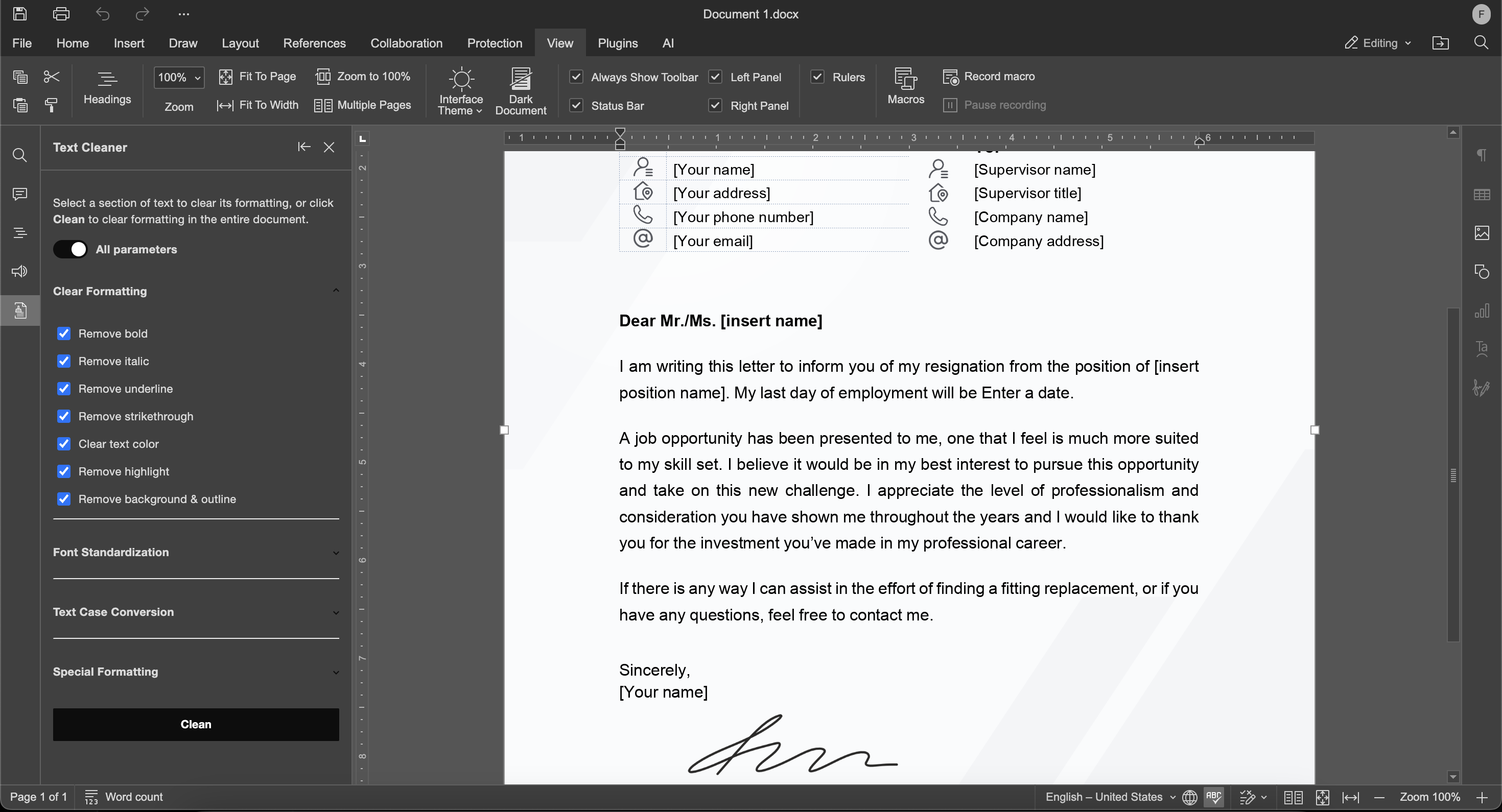Open the Image settings panel
The width and height of the screenshot is (1502, 812).
pyautogui.click(x=1483, y=232)
